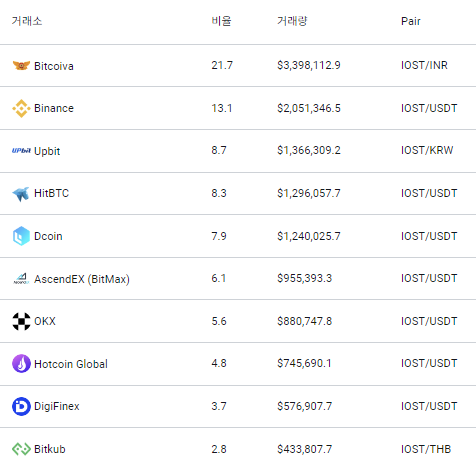The width and height of the screenshot is (476, 466).
Task: Open the Upbit logo icon
Action: [x=21, y=151]
